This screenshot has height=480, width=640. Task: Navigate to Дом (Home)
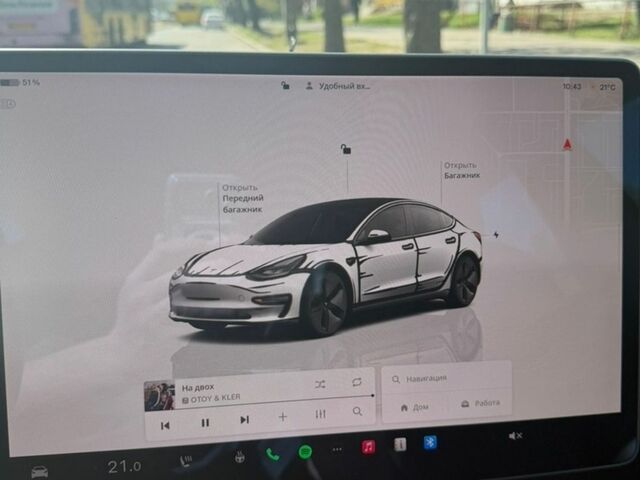415,407
